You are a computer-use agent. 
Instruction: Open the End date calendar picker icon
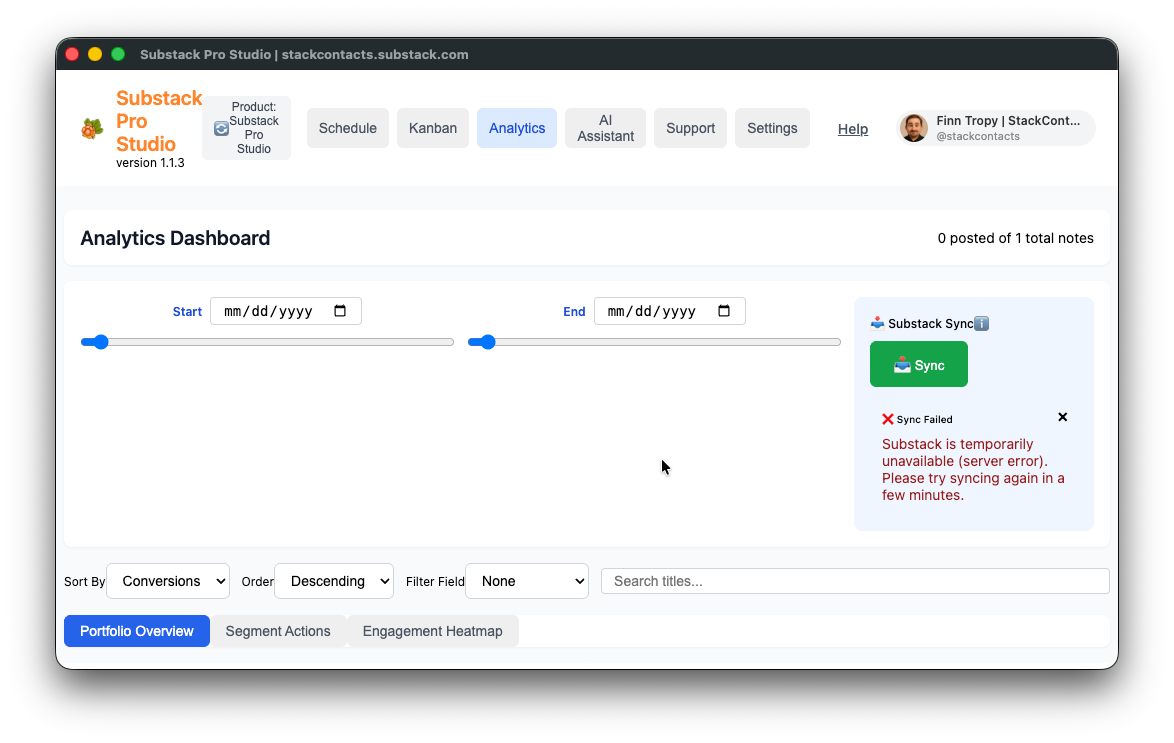(724, 311)
